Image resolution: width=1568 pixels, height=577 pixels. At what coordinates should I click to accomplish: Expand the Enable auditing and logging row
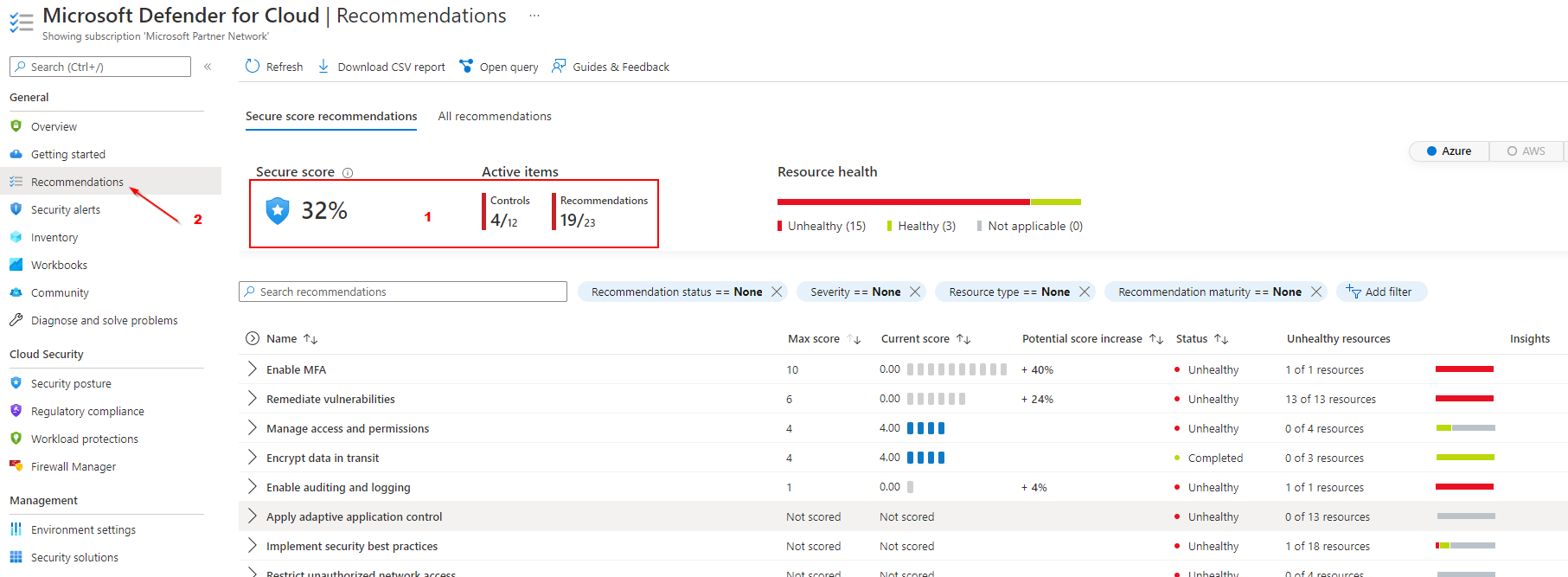point(252,486)
